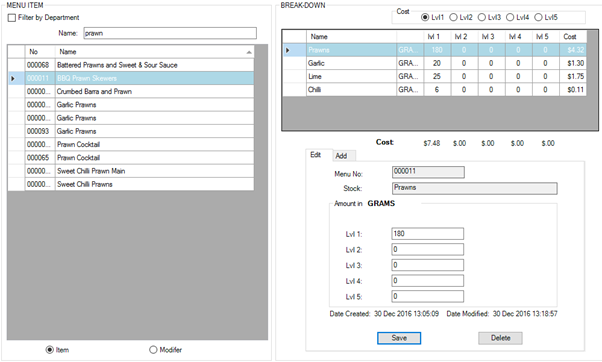Select the Sweet Chilli Prawn Main row
This screenshot has width=602, height=362.
point(131,171)
